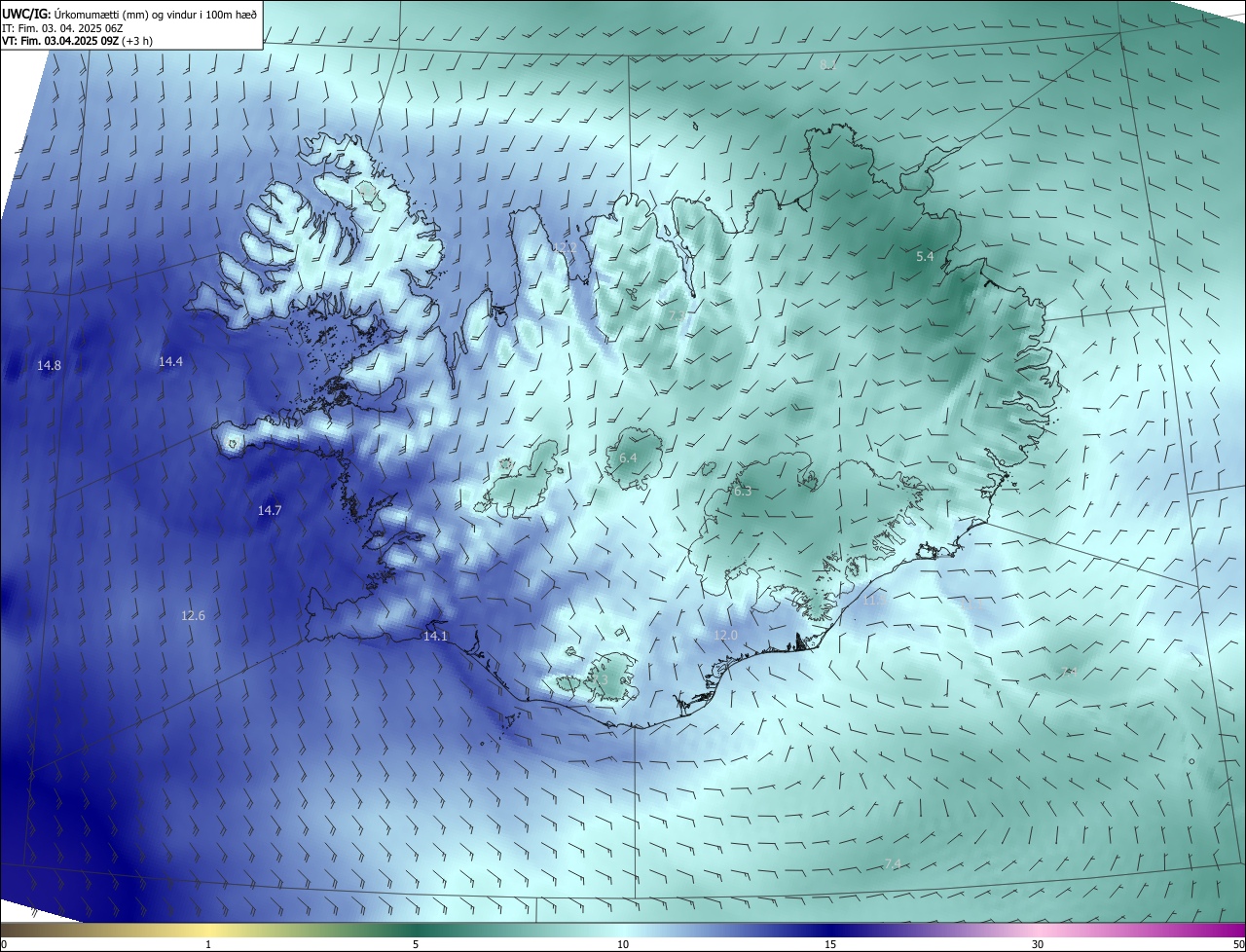Click the 12.6 value on the map
This screenshot has height=952, width=1246.
193,616
